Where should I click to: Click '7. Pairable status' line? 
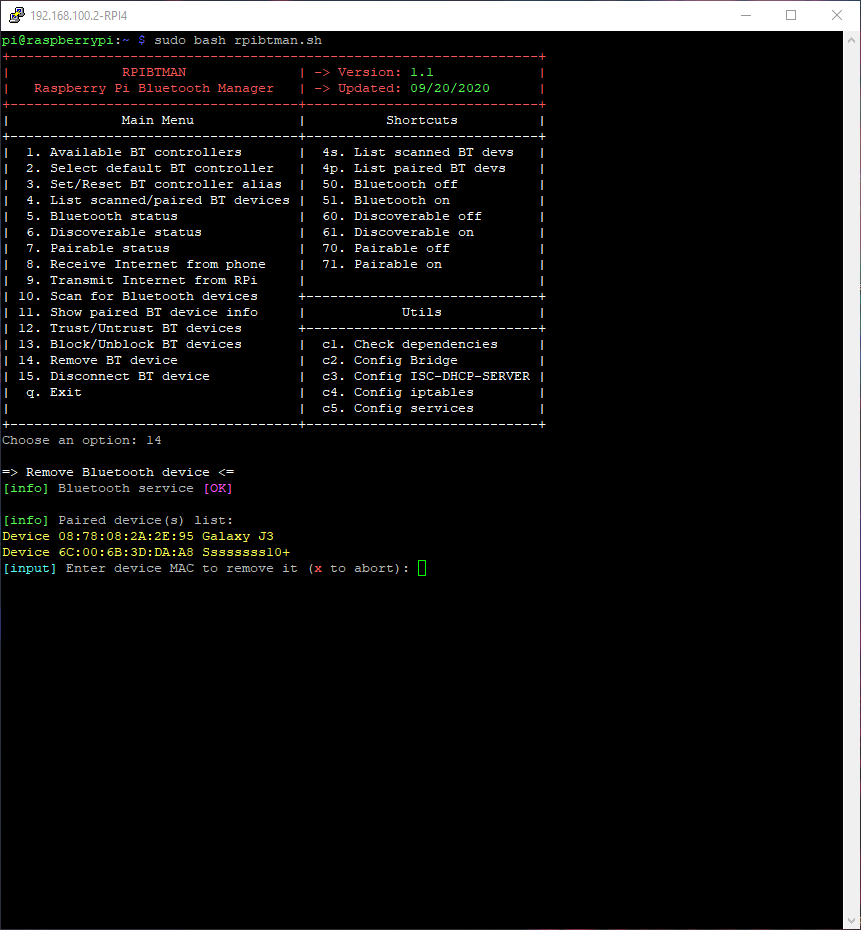pyautogui.click(x=98, y=249)
